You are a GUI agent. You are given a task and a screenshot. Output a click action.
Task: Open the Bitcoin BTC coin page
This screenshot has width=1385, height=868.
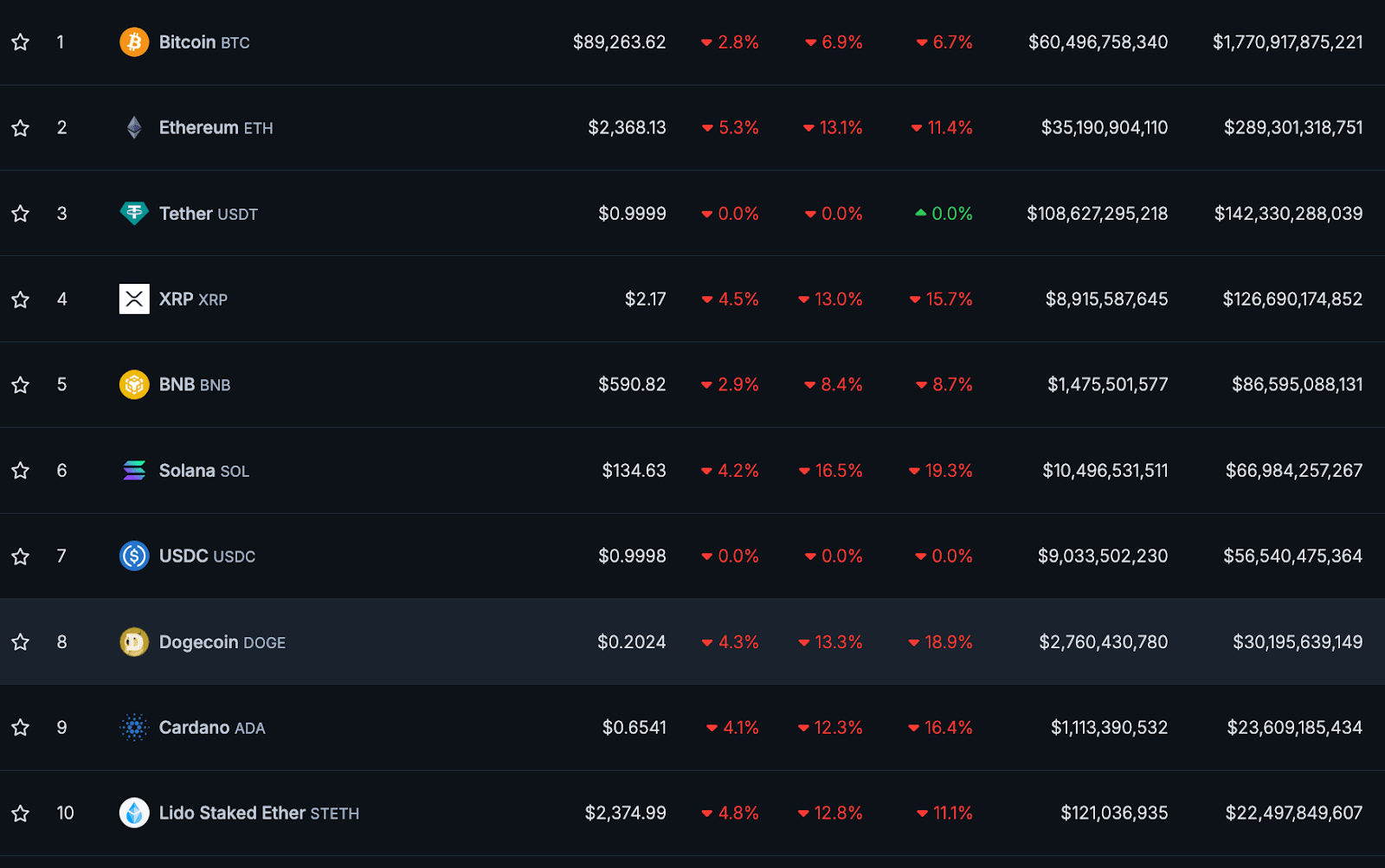pos(204,42)
